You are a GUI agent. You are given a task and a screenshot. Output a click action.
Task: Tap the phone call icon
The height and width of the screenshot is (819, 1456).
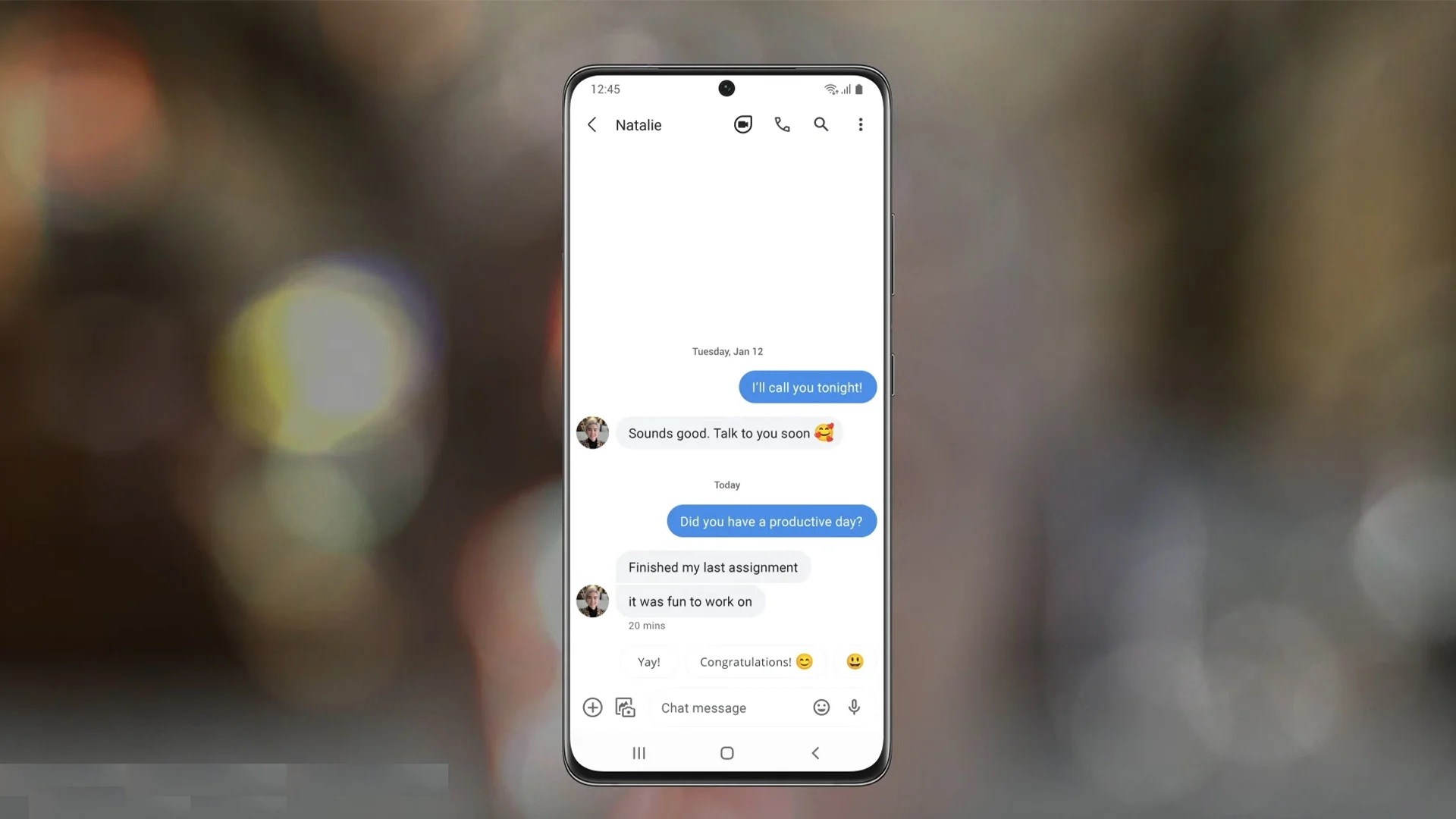(x=783, y=124)
